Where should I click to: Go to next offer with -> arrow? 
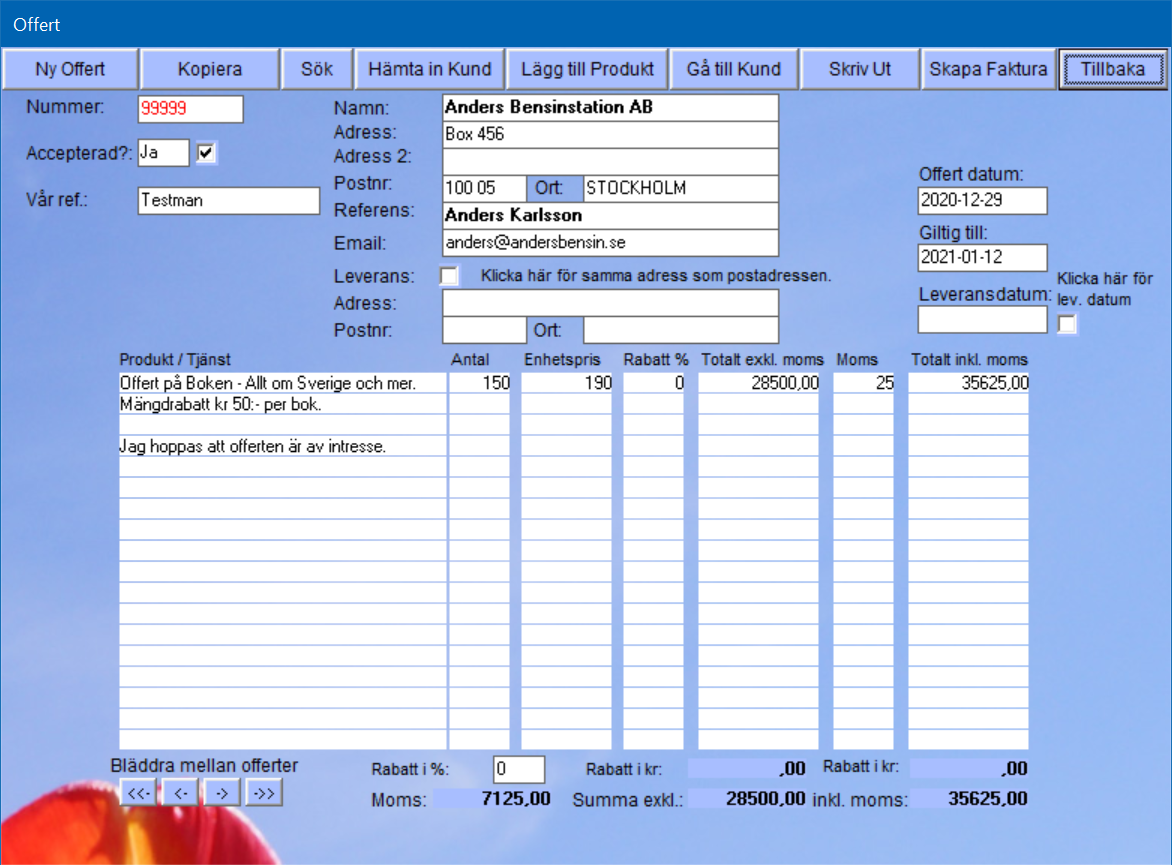pos(222,793)
